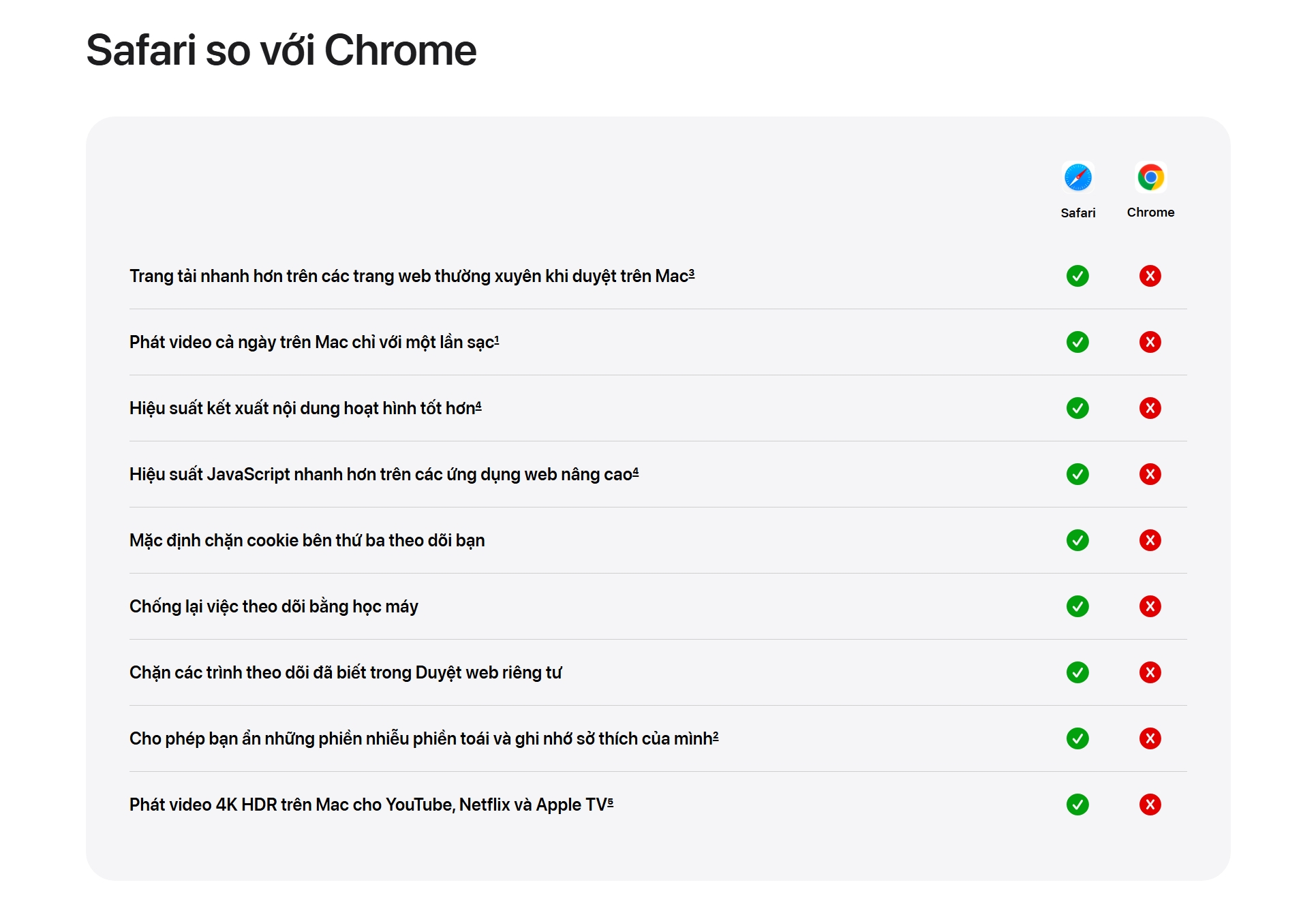Click Safari checkmark for Duyệt web riêng tư row
Viewport: 1316px width, 921px height.
tap(1077, 672)
